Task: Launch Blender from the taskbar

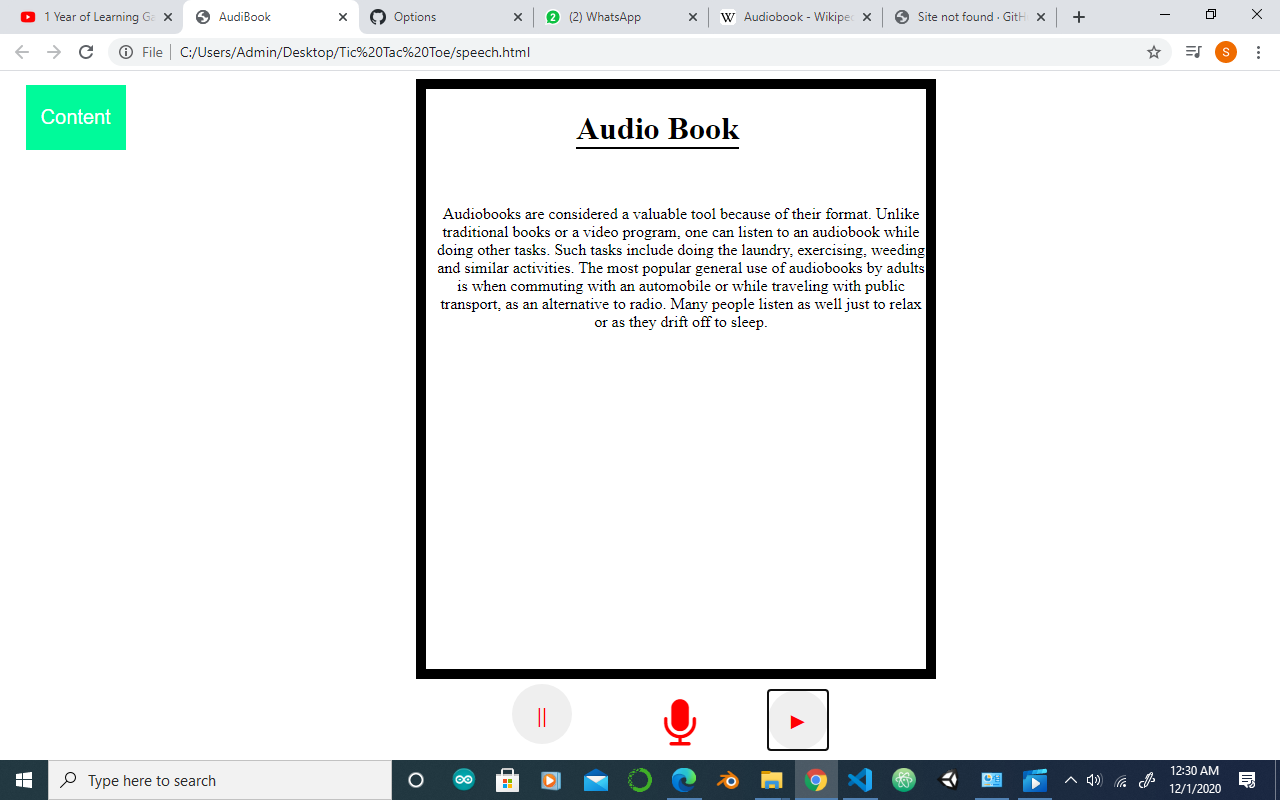Action: click(x=728, y=780)
